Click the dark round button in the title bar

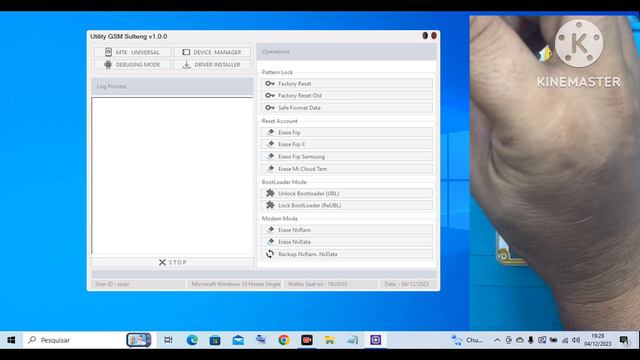425,36
